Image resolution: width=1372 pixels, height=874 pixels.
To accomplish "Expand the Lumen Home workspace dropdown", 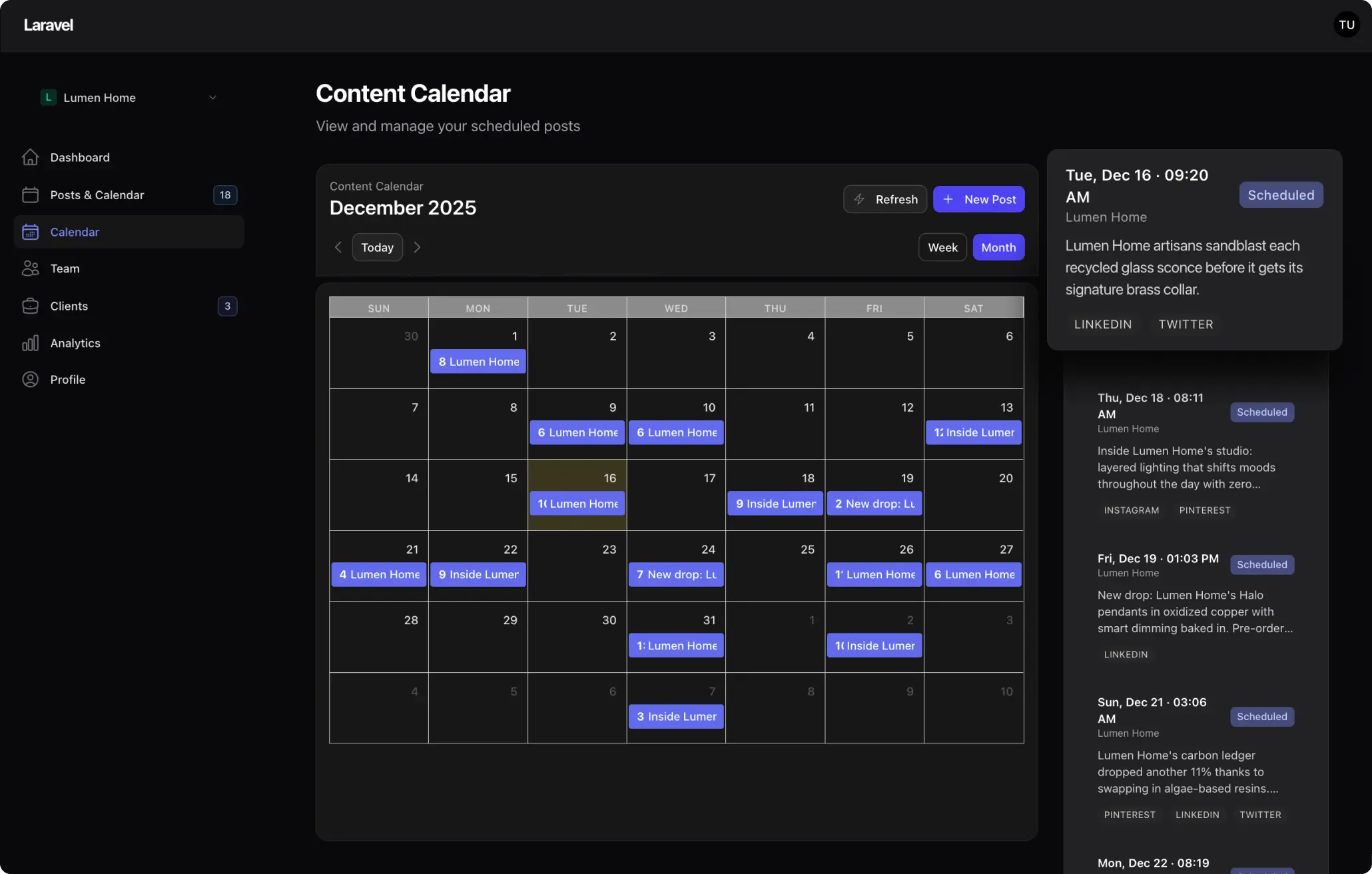I will click(212, 97).
